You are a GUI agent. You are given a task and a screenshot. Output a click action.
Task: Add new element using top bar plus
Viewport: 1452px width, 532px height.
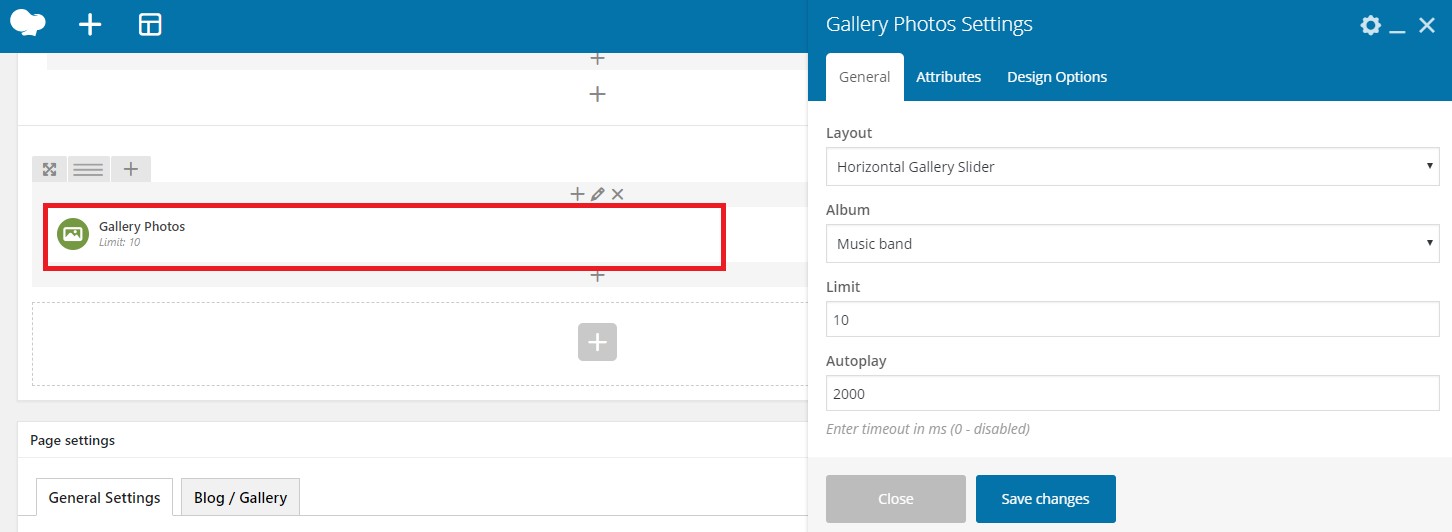[x=90, y=25]
